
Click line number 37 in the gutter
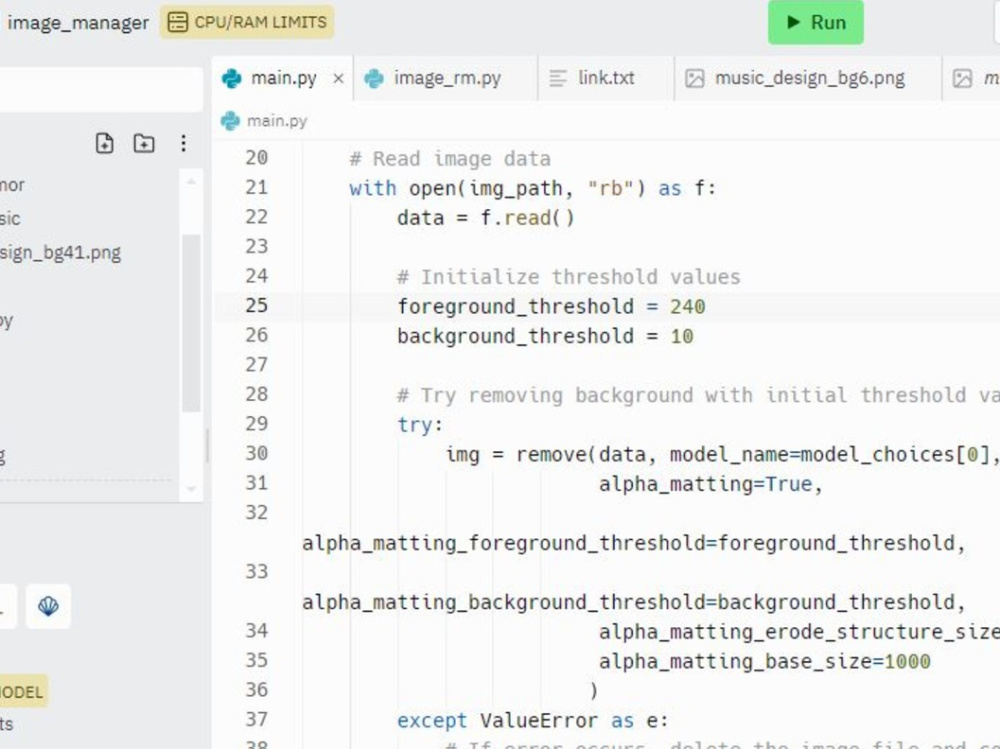(x=256, y=720)
